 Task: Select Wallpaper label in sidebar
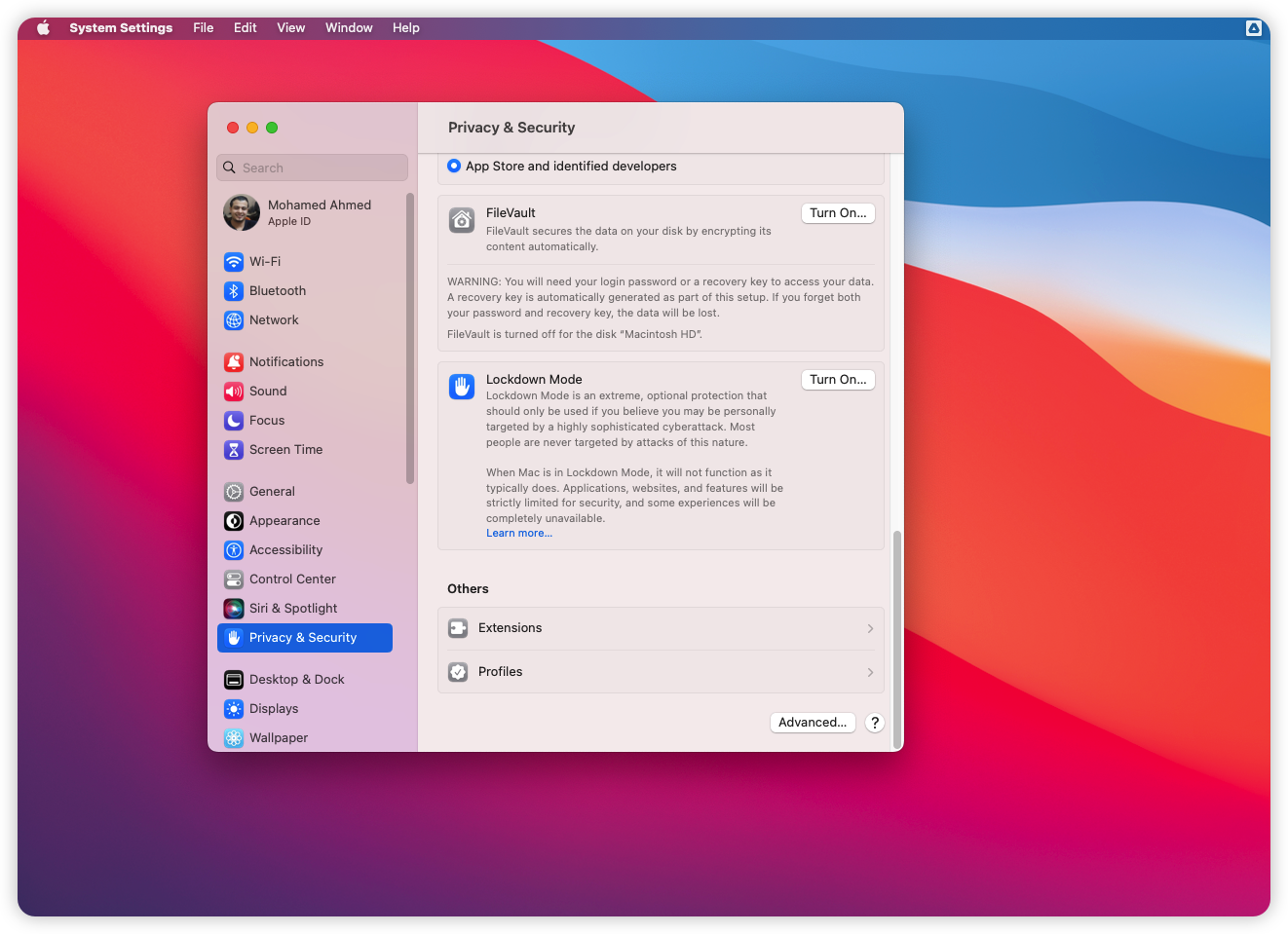click(x=279, y=738)
